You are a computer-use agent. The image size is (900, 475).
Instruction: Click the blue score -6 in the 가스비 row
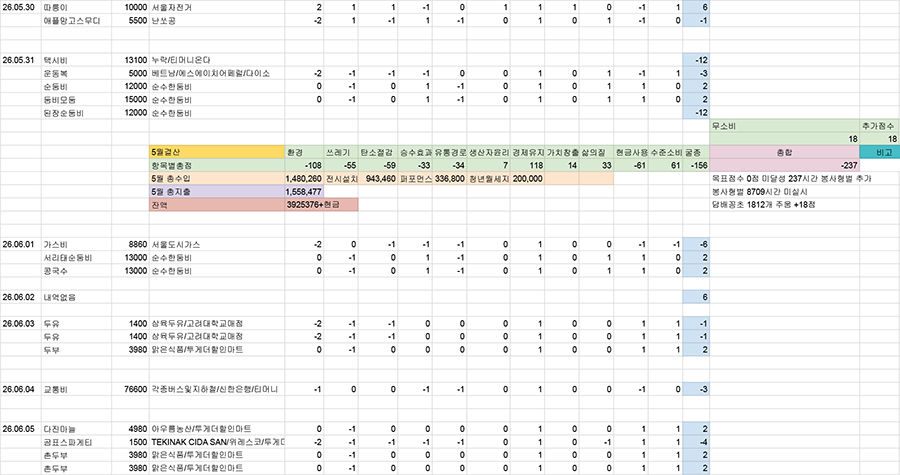click(696, 244)
